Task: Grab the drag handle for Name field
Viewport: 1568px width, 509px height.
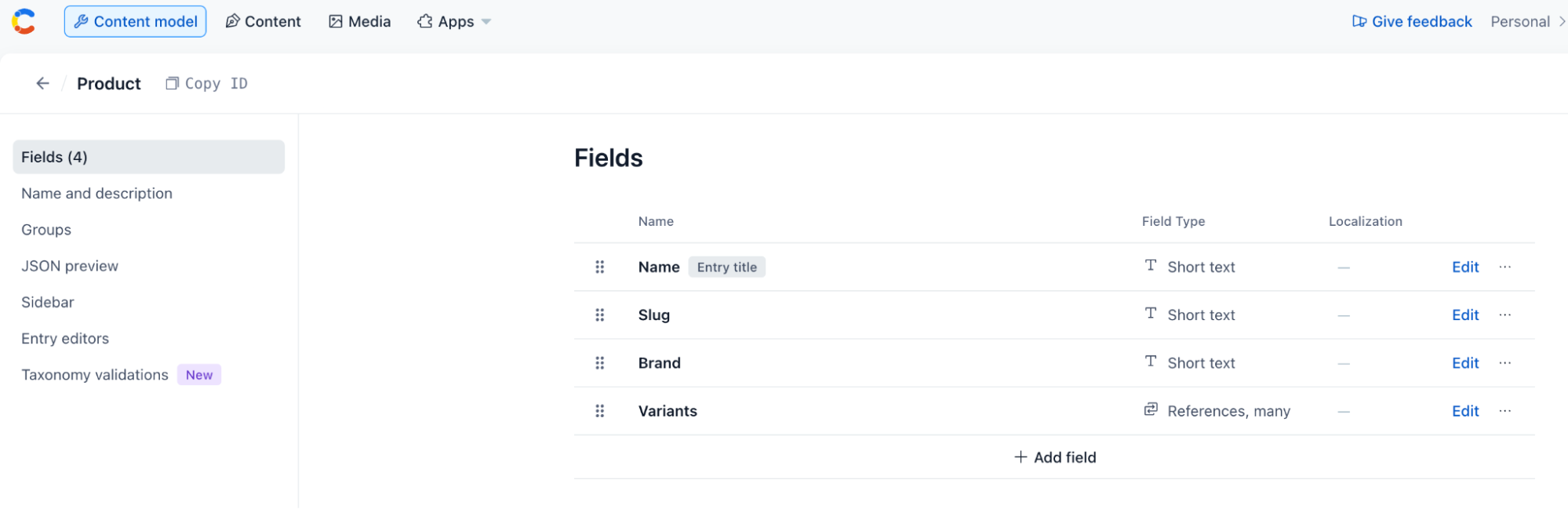Action: tap(599, 267)
